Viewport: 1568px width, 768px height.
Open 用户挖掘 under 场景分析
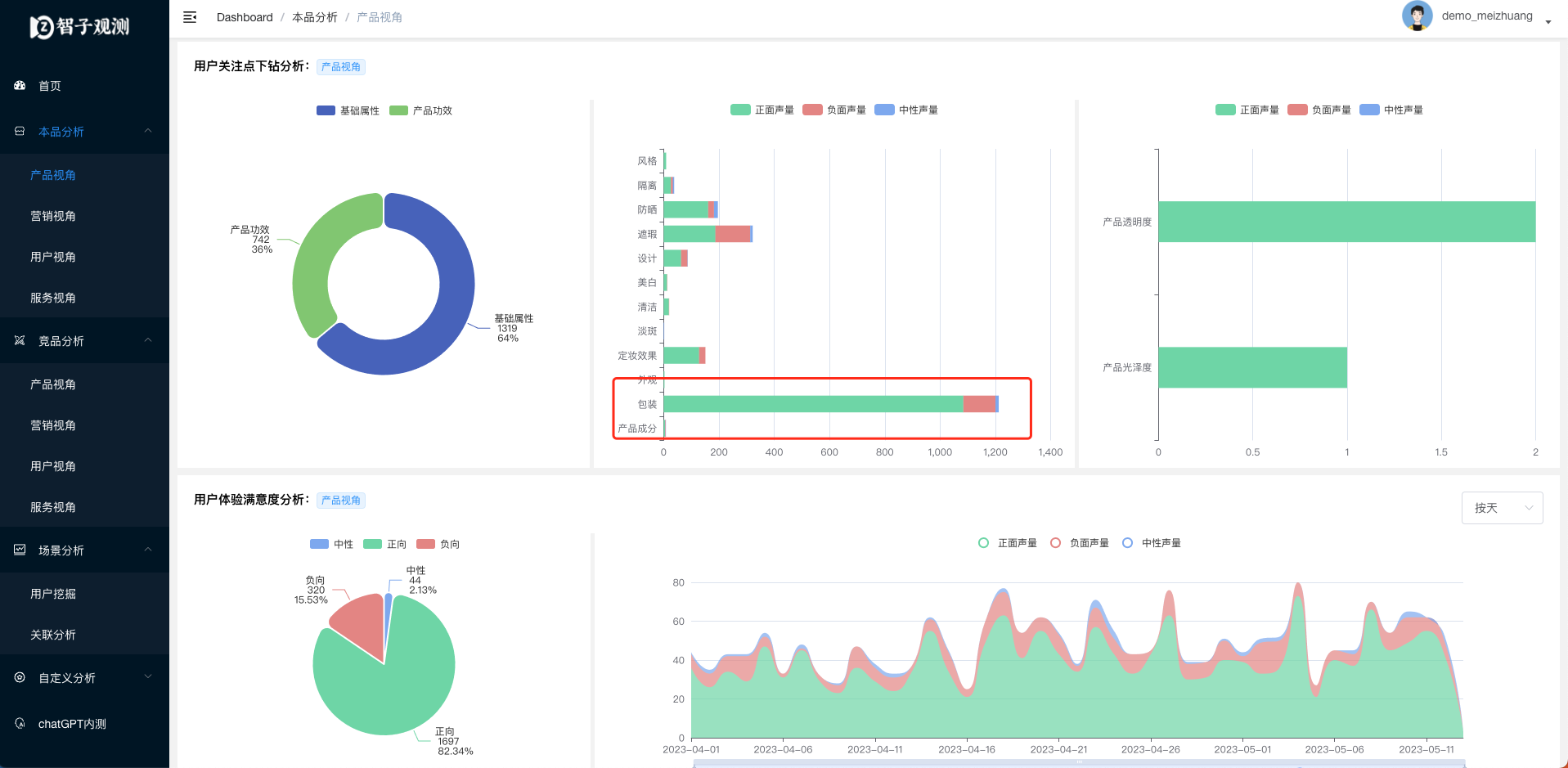84,594
